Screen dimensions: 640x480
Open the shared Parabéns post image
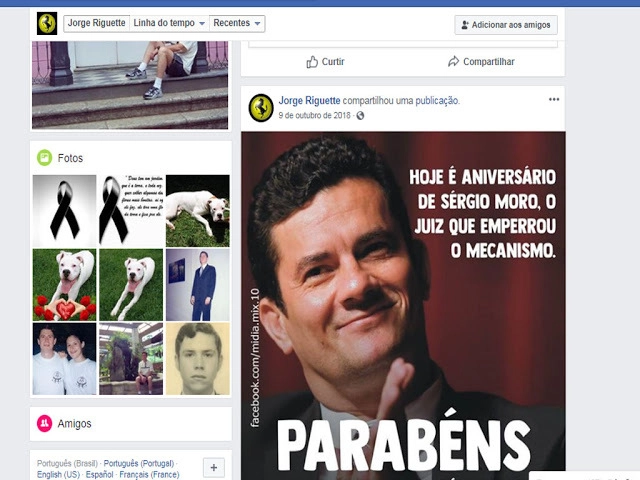coord(403,300)
